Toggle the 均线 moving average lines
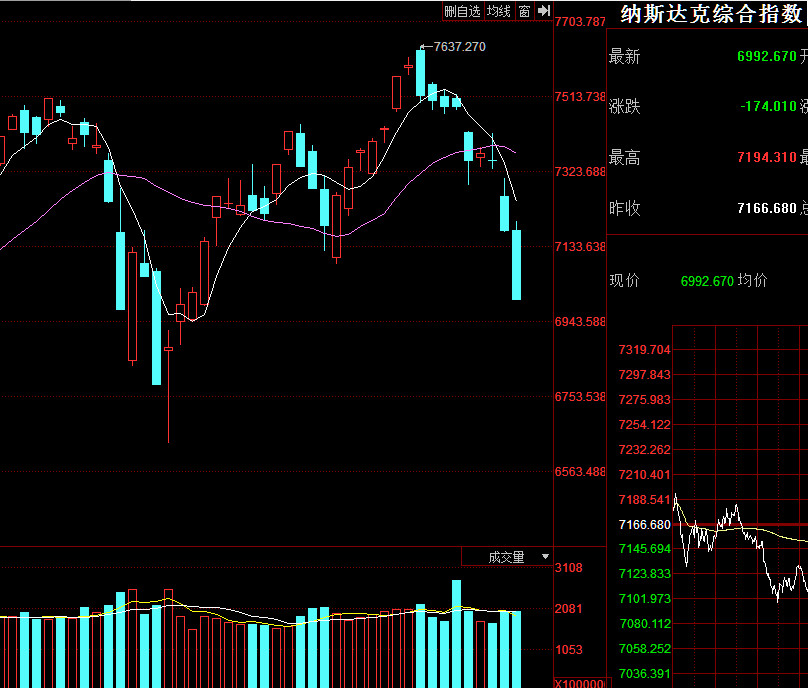 pyautogui.click(x=499, y=11)
